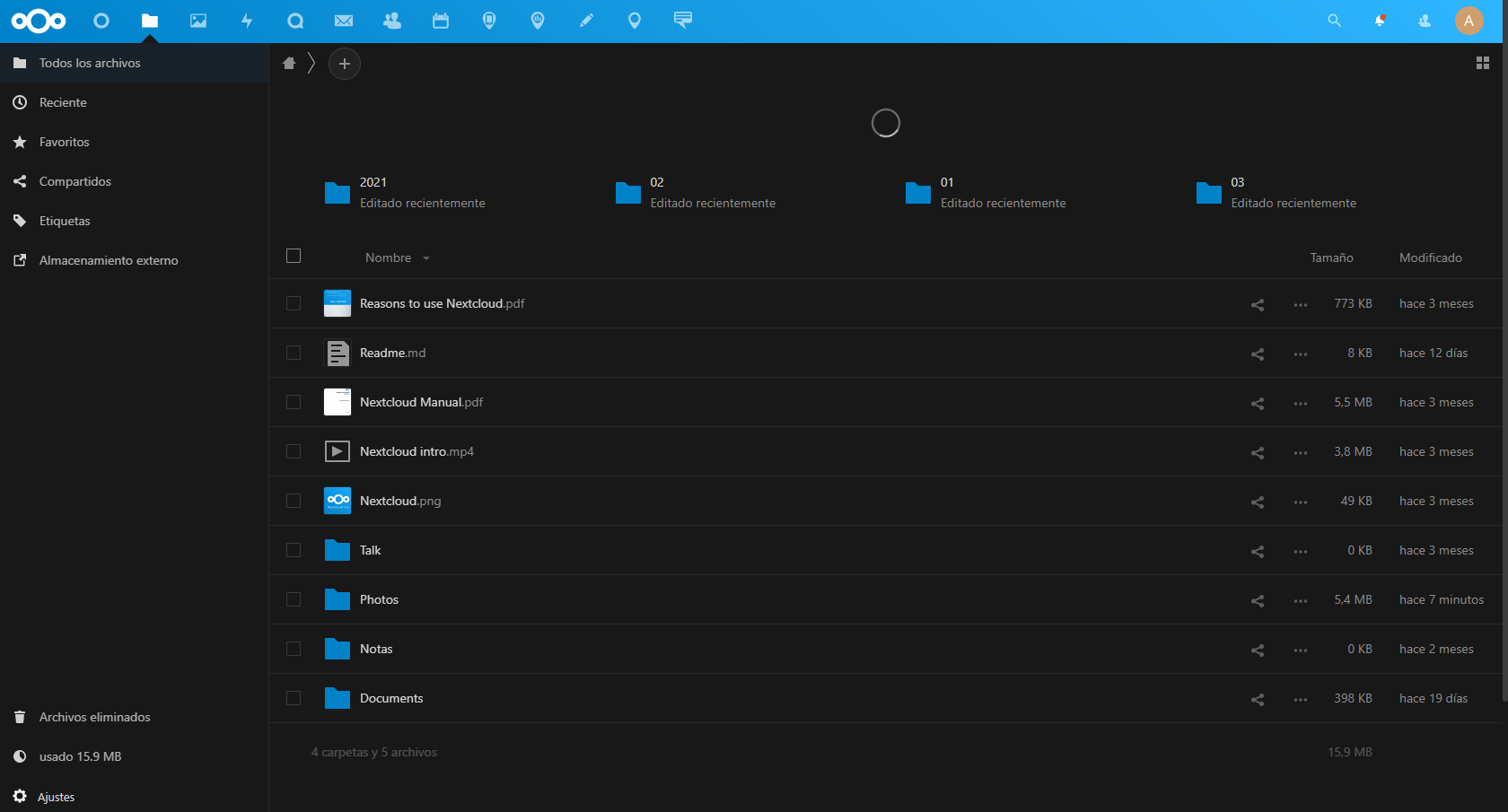The height and width of the screenshot is (812, 1508).
Task: Open the Contacts app icon
Action: point(392,21)
